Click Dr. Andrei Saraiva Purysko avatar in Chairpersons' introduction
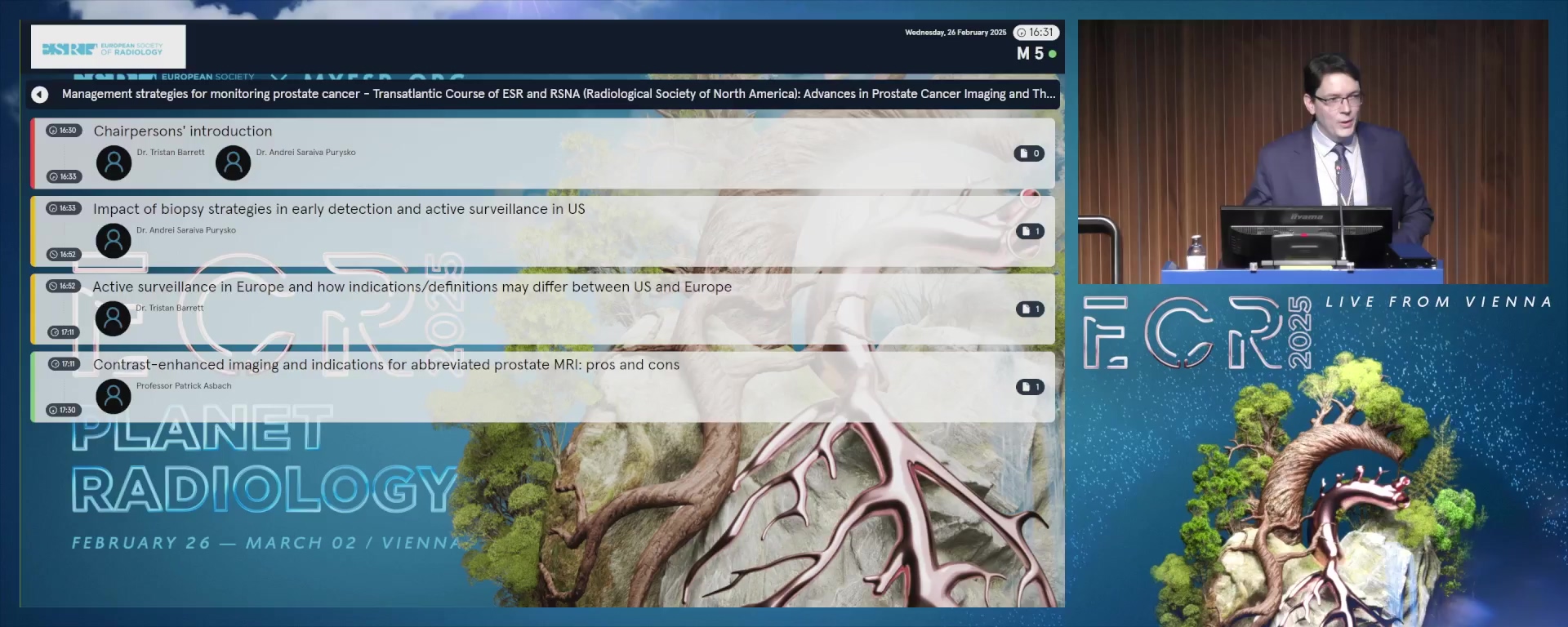 tap(234, 162)
